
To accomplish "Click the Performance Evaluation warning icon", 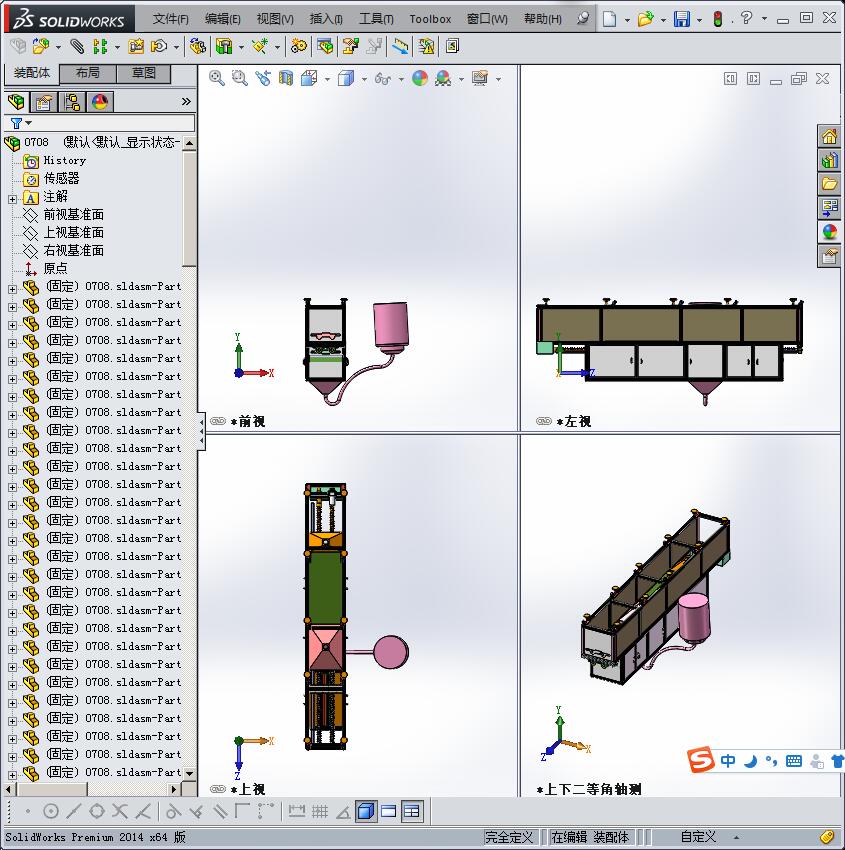I will [x=427, y=47].
